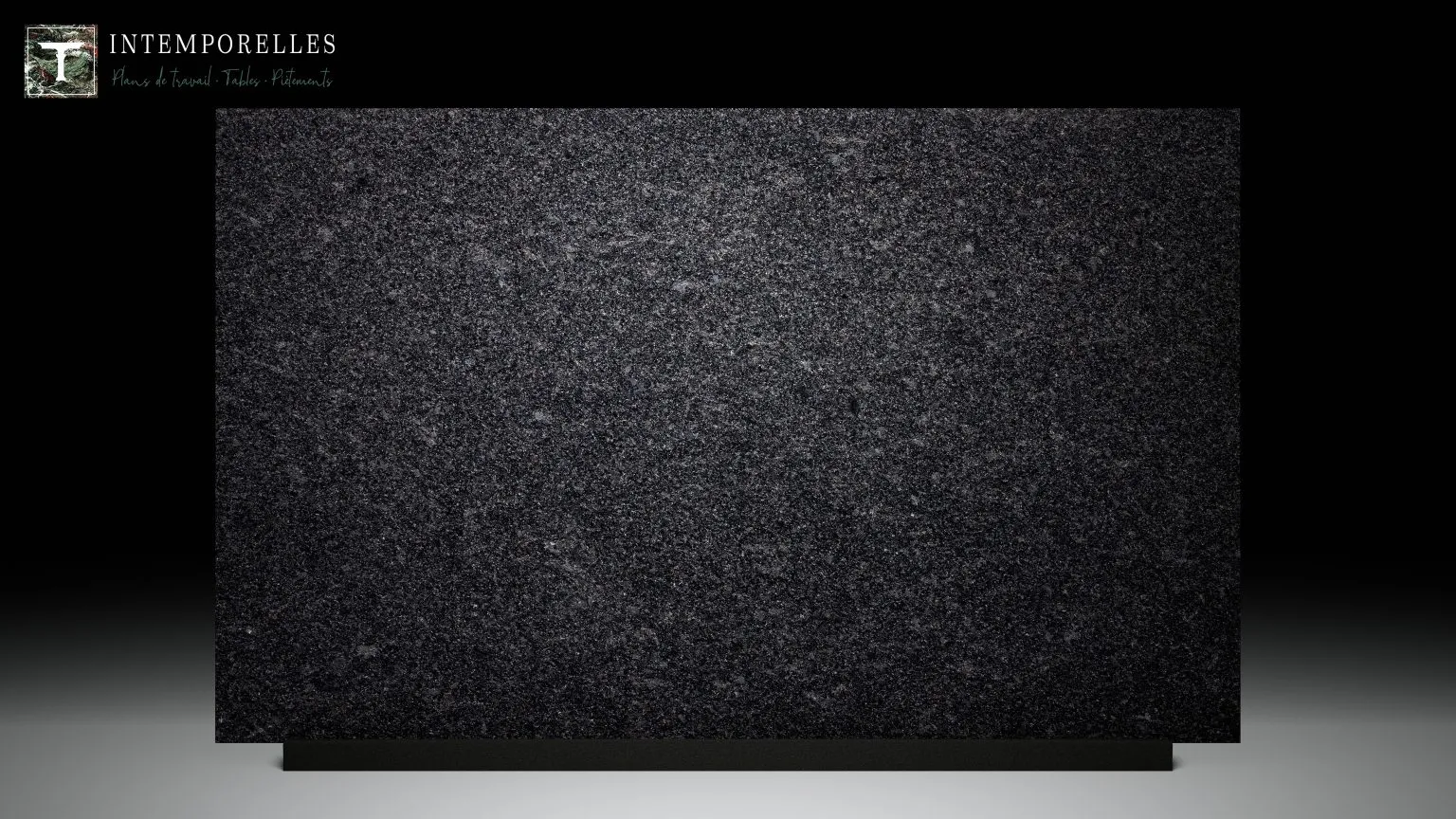Click the right end of the stand

pos(1168,755)
